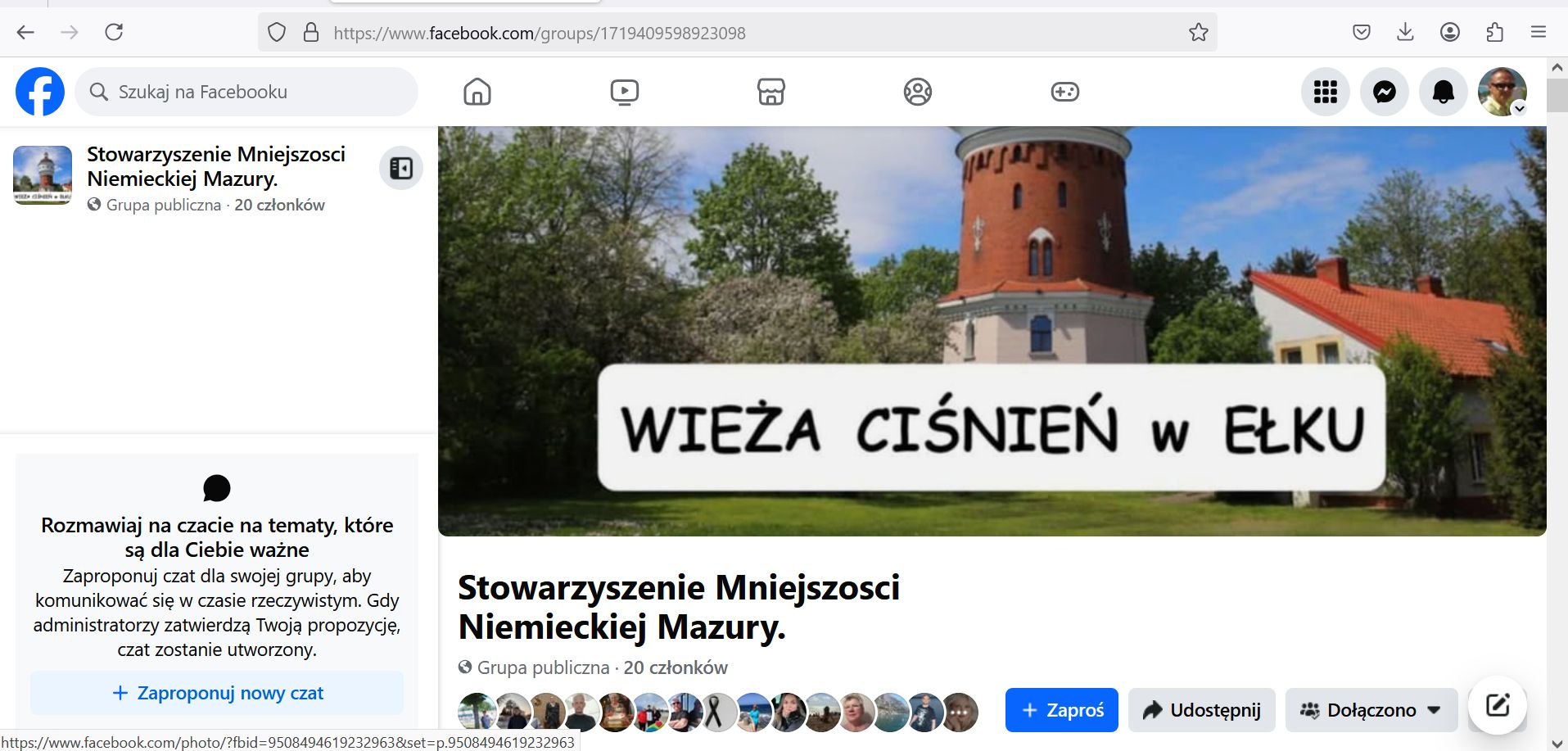1568x751 pixels.
Task: Click the Szukaj na Facebooku search field
Action: tap(246, 92)
